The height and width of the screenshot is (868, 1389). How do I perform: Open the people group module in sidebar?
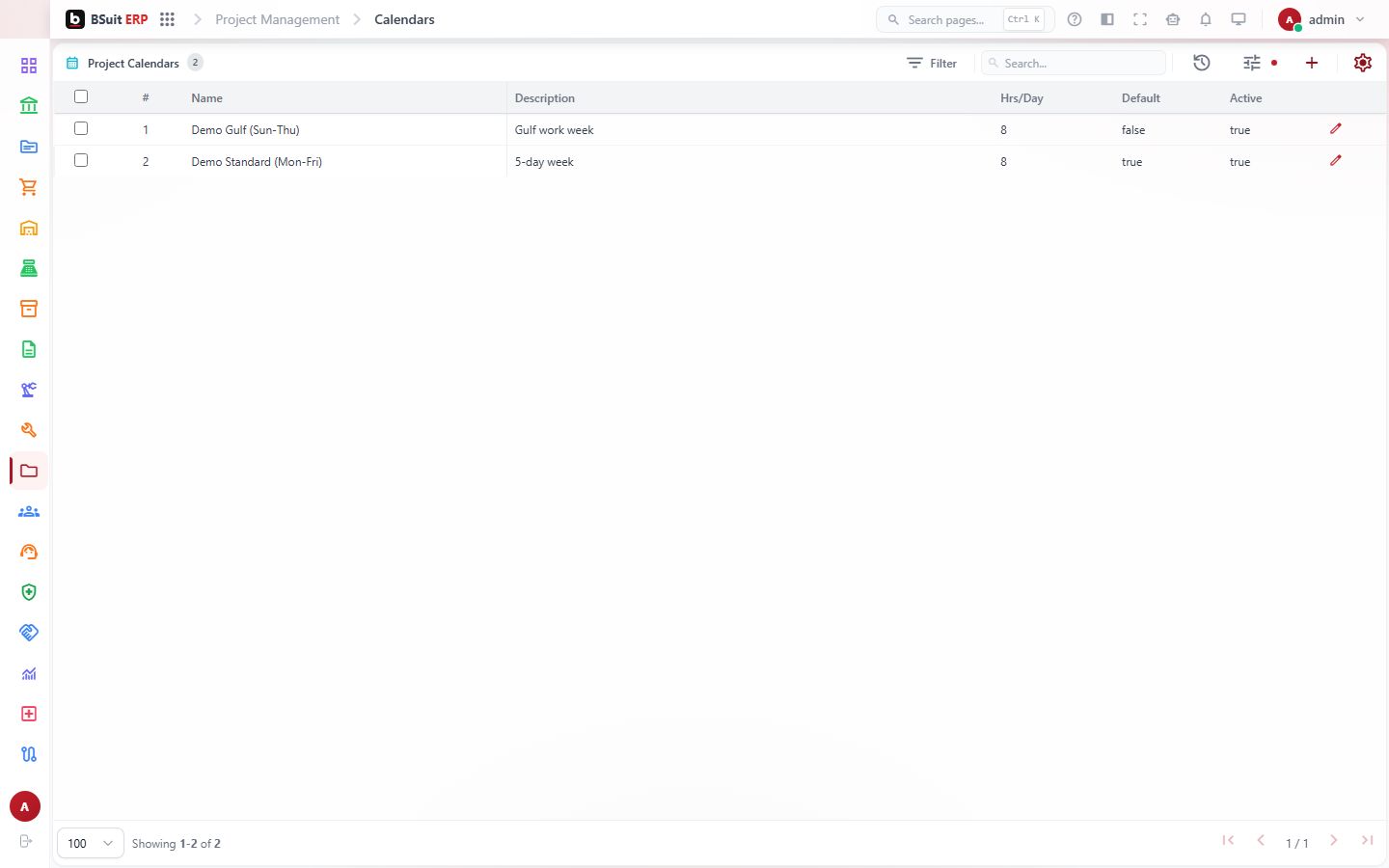tap(29, 511)
